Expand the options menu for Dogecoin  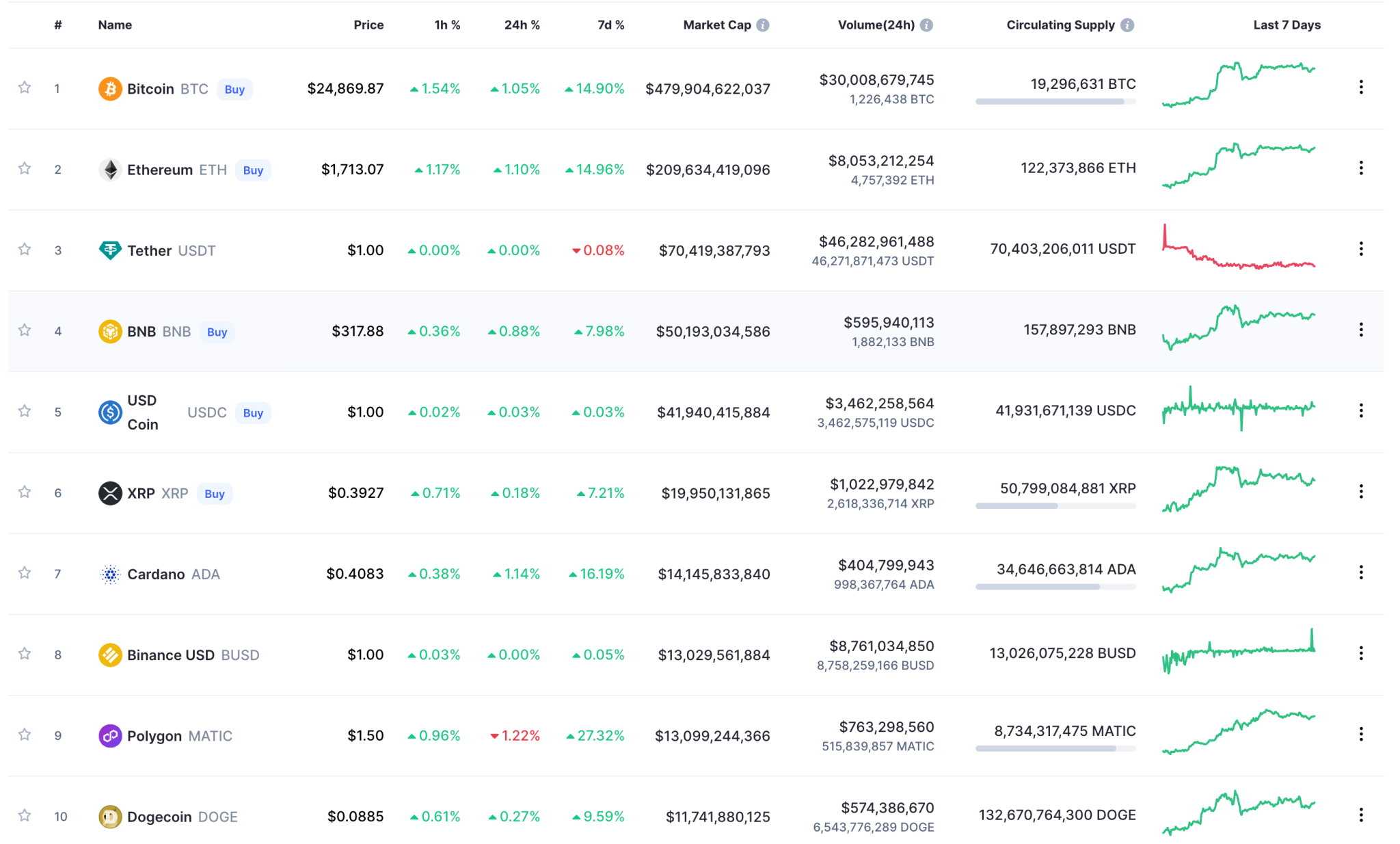coord(1360,814)
